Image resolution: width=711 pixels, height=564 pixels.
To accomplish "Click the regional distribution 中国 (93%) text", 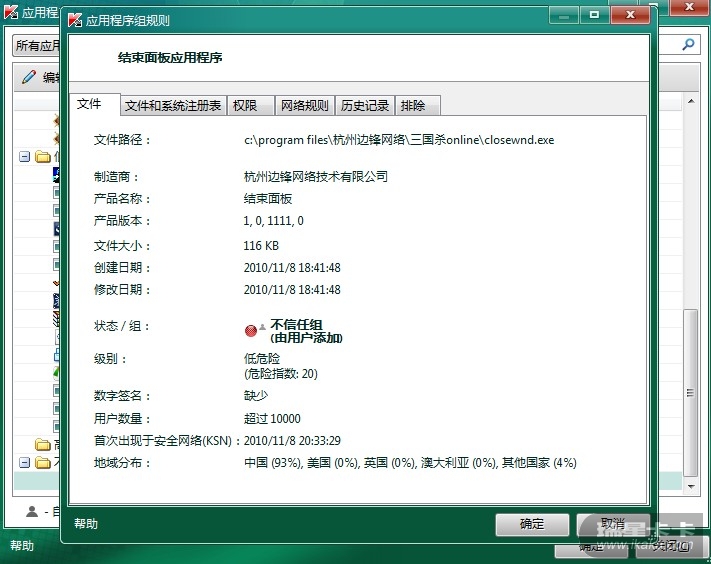I will [x=273, y=463].
